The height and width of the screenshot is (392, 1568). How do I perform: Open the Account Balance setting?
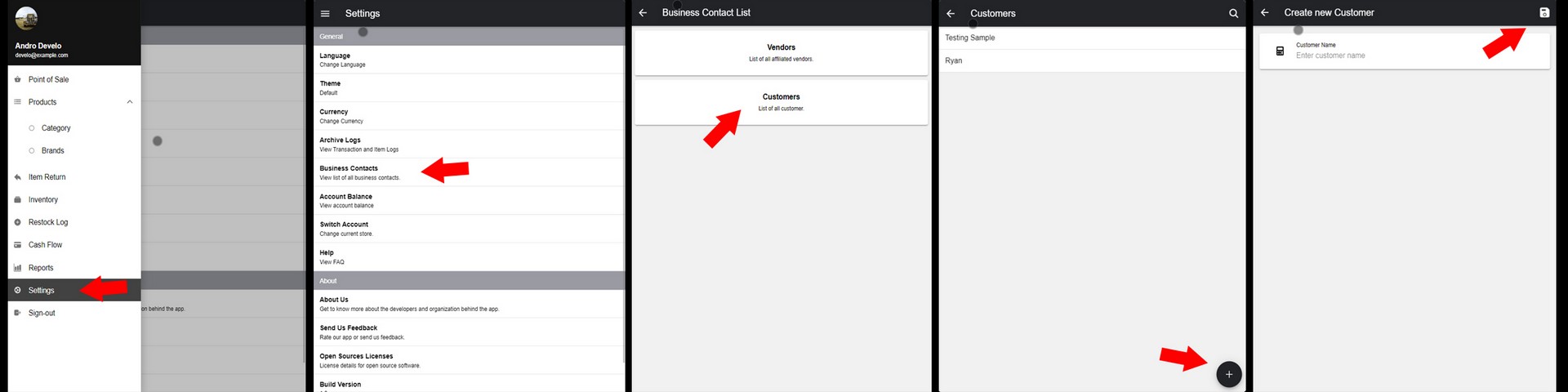469,201
